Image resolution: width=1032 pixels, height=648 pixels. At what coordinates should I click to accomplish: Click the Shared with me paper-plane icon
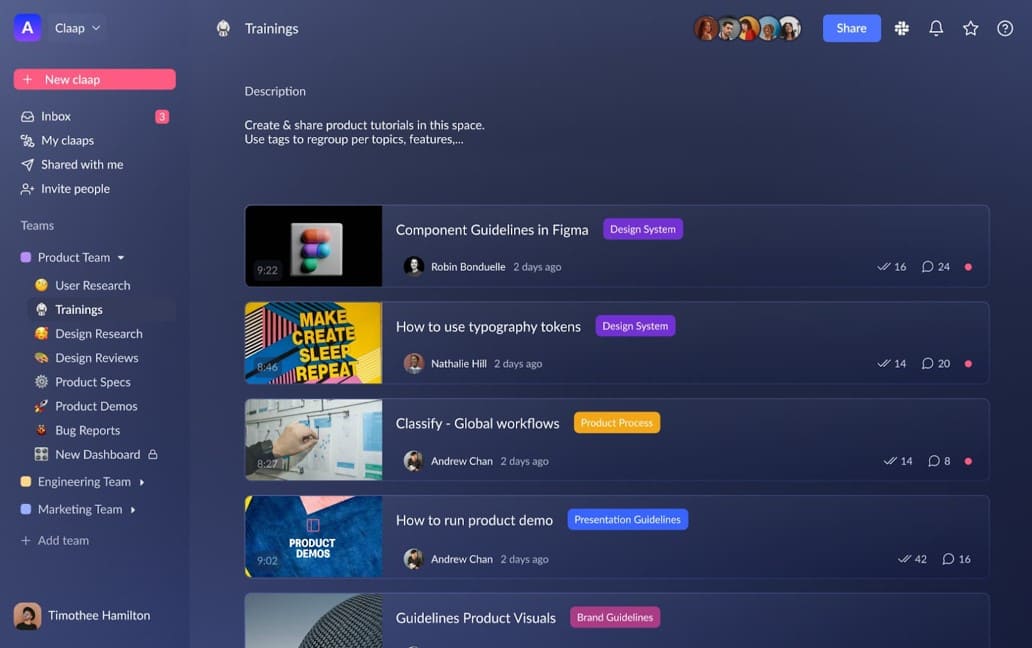coord(27,164)
